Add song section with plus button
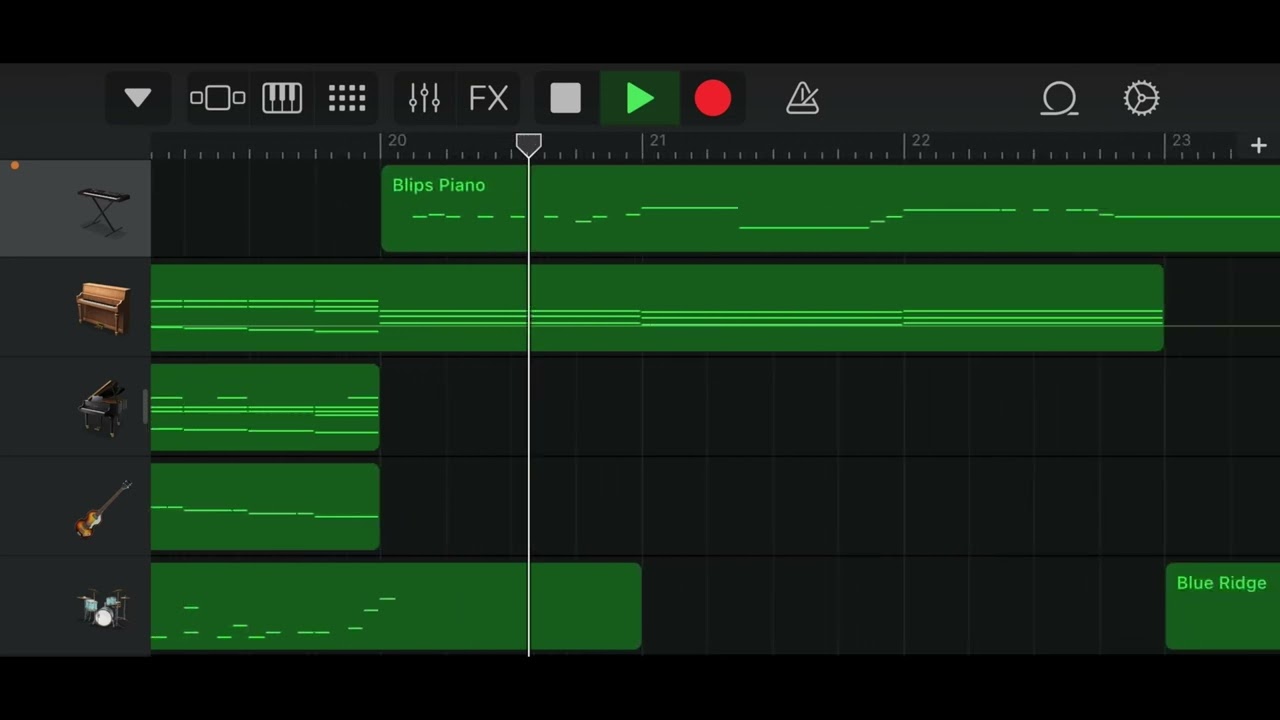1280x720 pixels. (x=1258, y=146)
